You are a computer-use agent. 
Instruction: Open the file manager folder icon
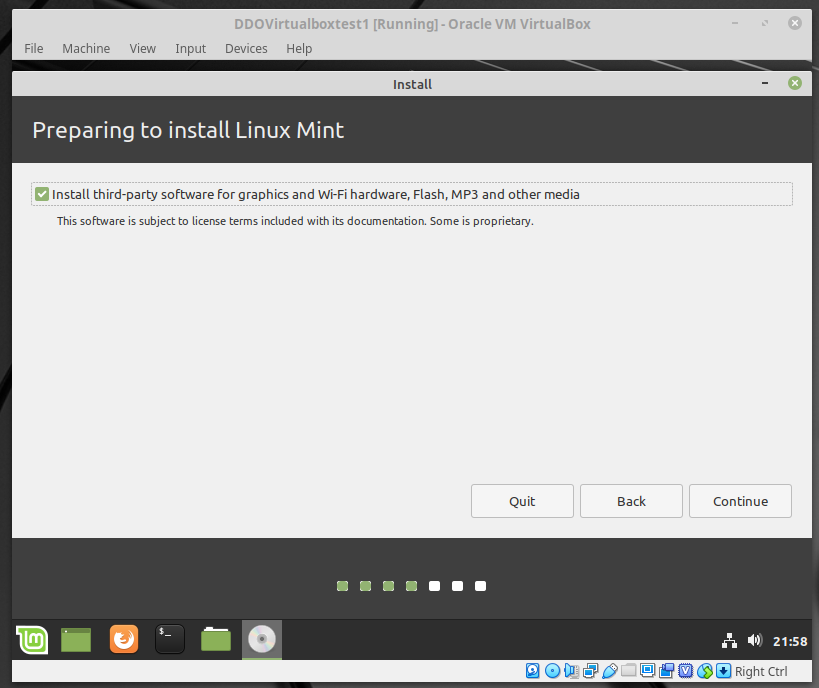[x=216, y=639]
